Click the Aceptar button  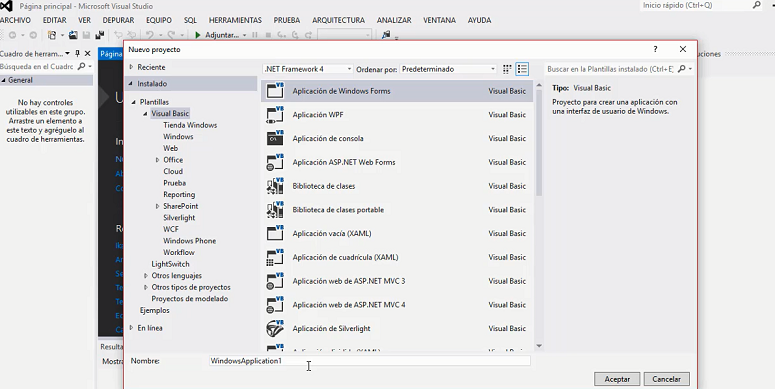point(617,379)
